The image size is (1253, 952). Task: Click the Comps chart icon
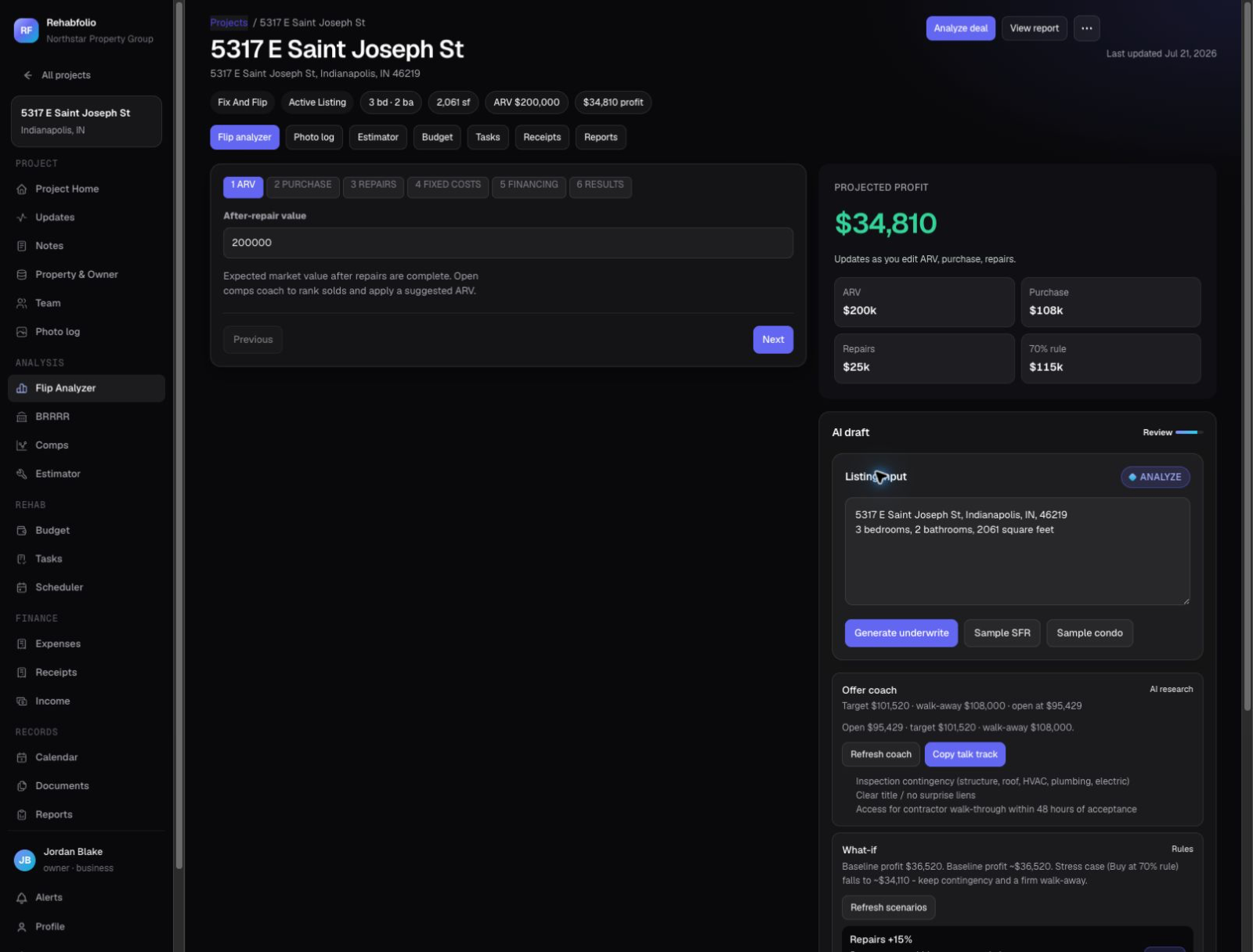(x=22, y=445)
